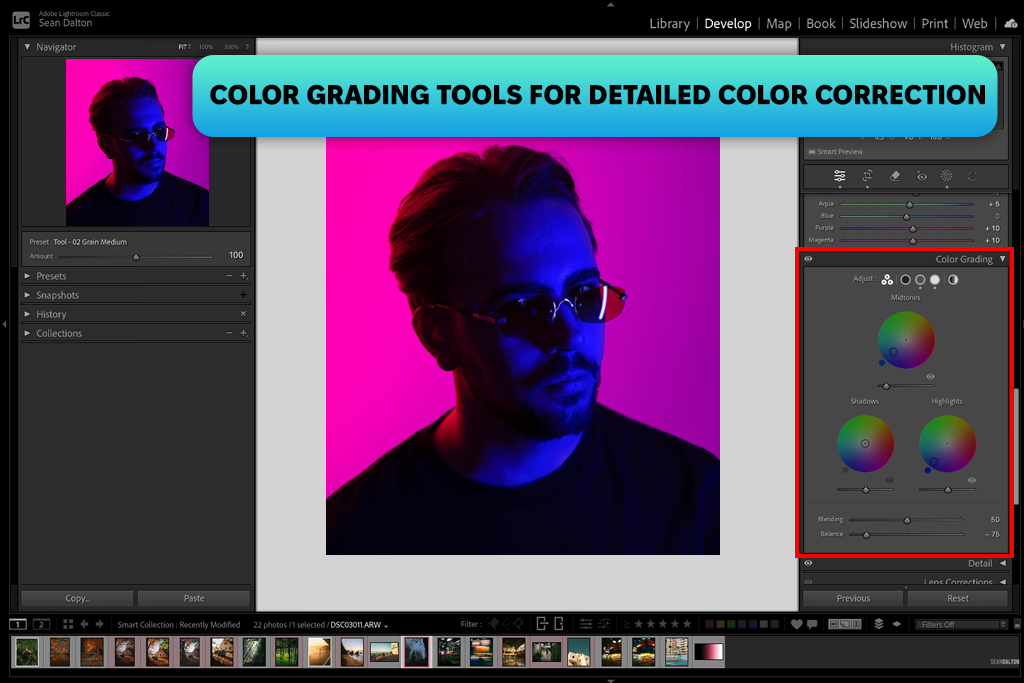Clear History with the X icon
Viewport: 1024px width, 683px height.
pos(244,314)
